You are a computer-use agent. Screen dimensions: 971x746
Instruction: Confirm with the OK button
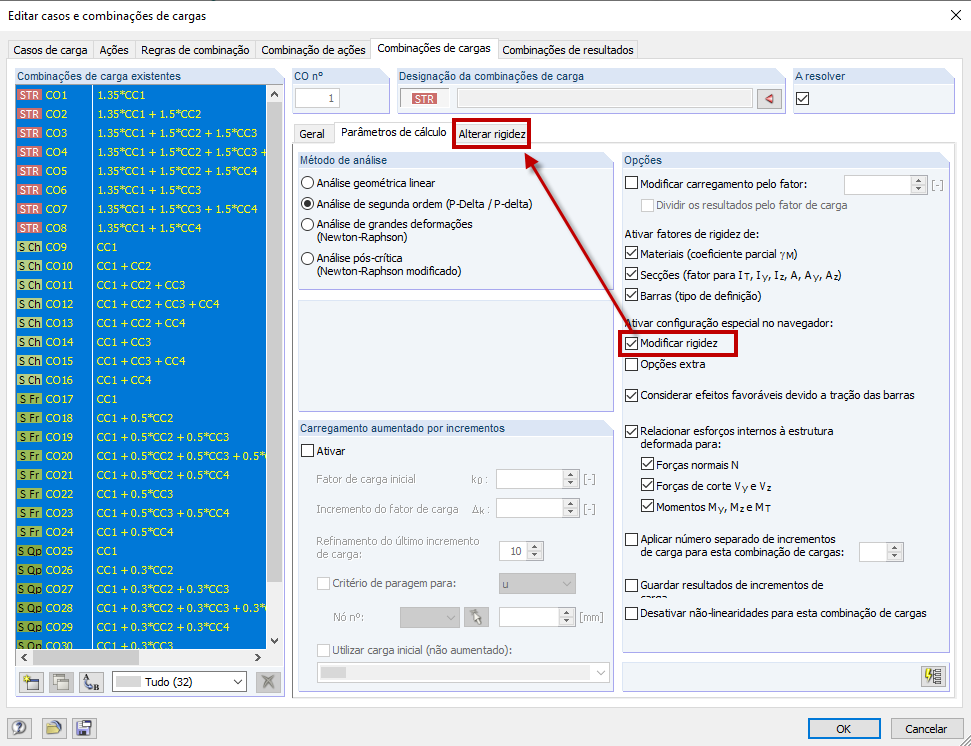[844, 729]
